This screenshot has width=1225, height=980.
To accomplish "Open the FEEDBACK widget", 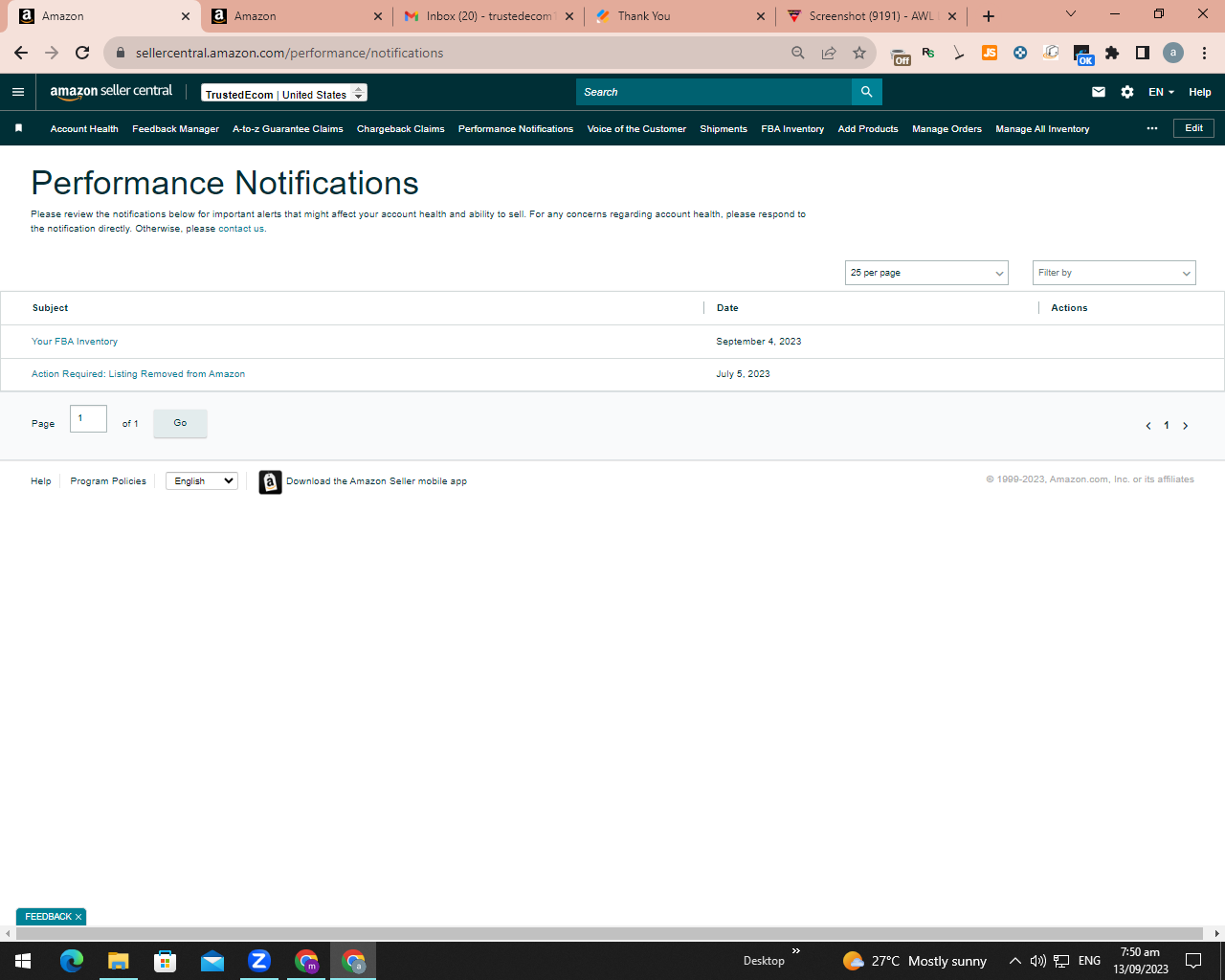I will pyautogui.click(x=48, y=917).
